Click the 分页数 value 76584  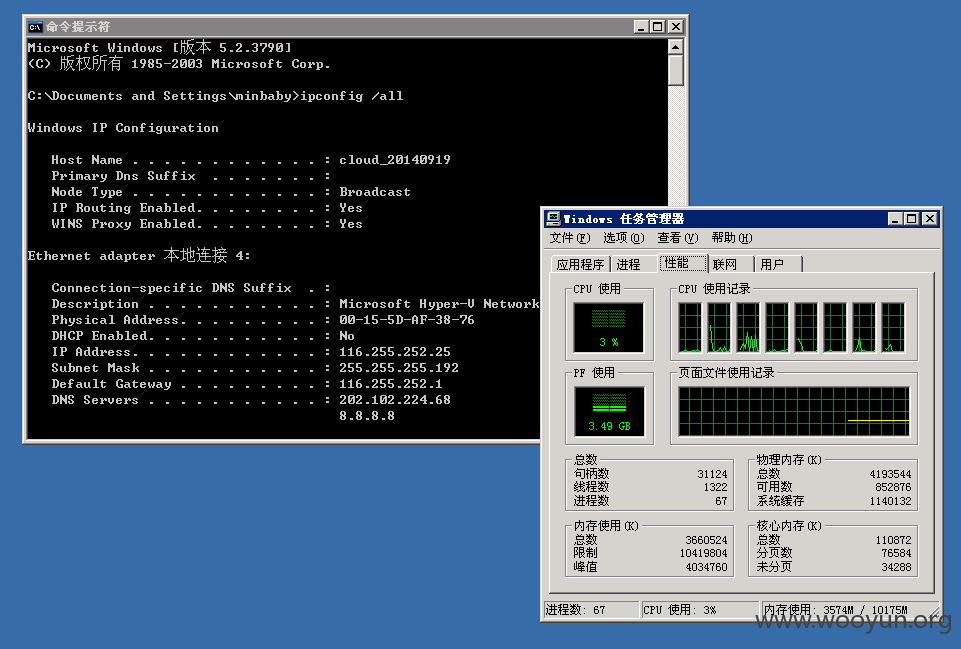tap(896, 553)
